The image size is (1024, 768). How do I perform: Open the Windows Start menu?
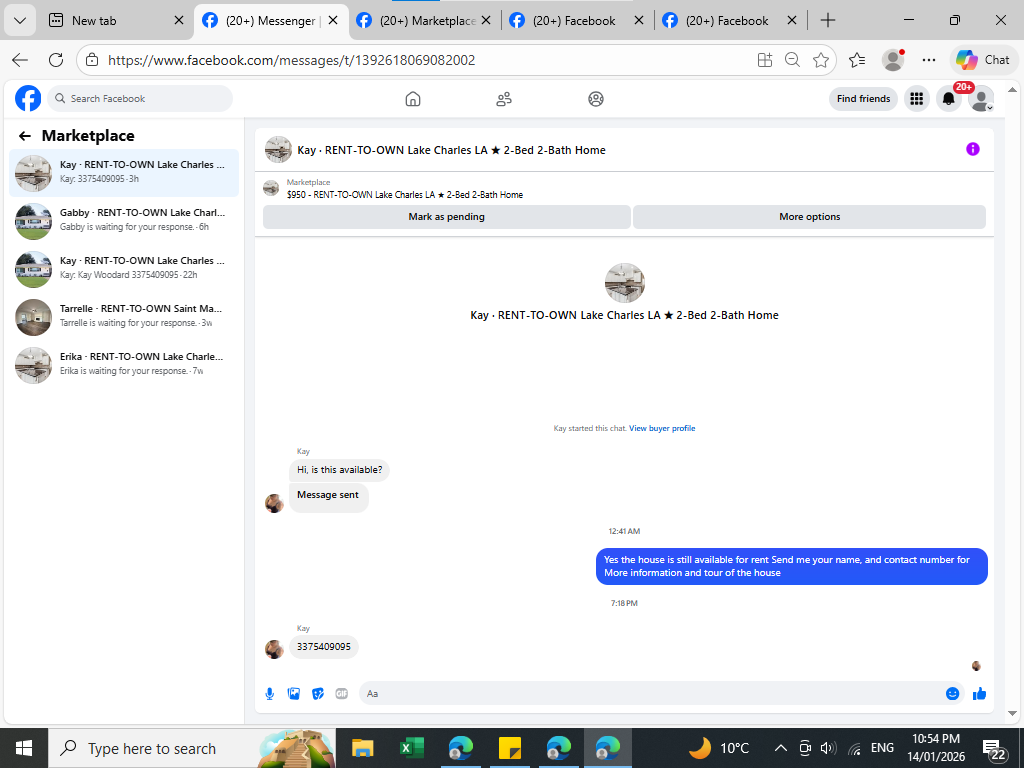click(24, 748)
